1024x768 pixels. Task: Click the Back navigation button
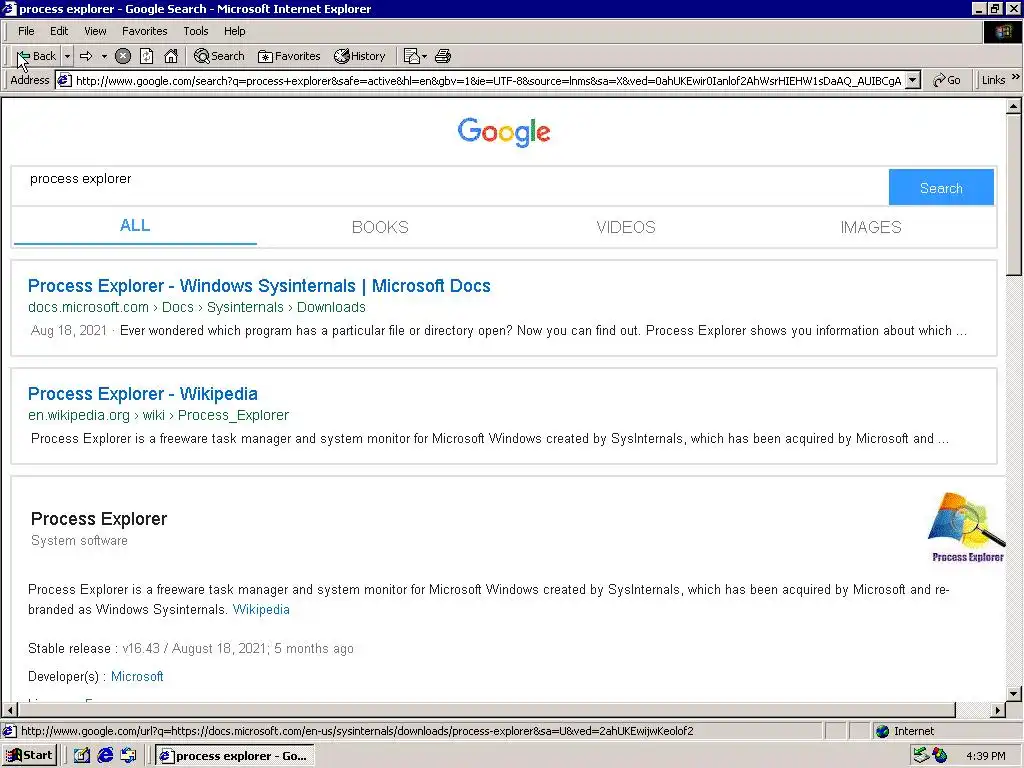(36, 56)
